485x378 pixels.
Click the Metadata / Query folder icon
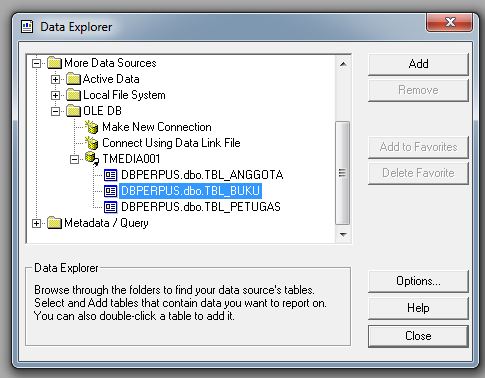pyautogui.click(x=54, y=223)
